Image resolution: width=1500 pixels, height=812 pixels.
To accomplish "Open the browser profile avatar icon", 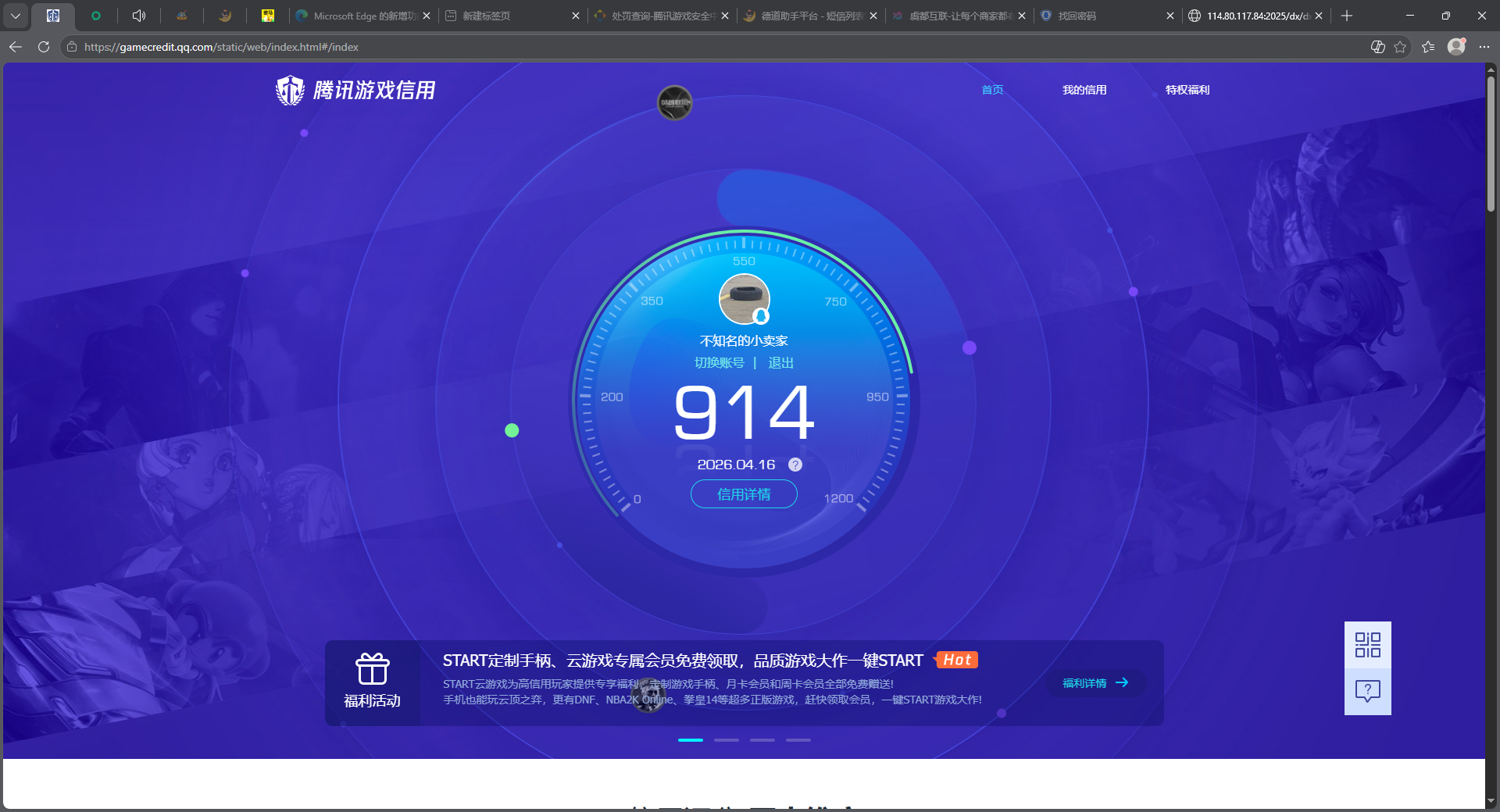I will [1456, 47].
